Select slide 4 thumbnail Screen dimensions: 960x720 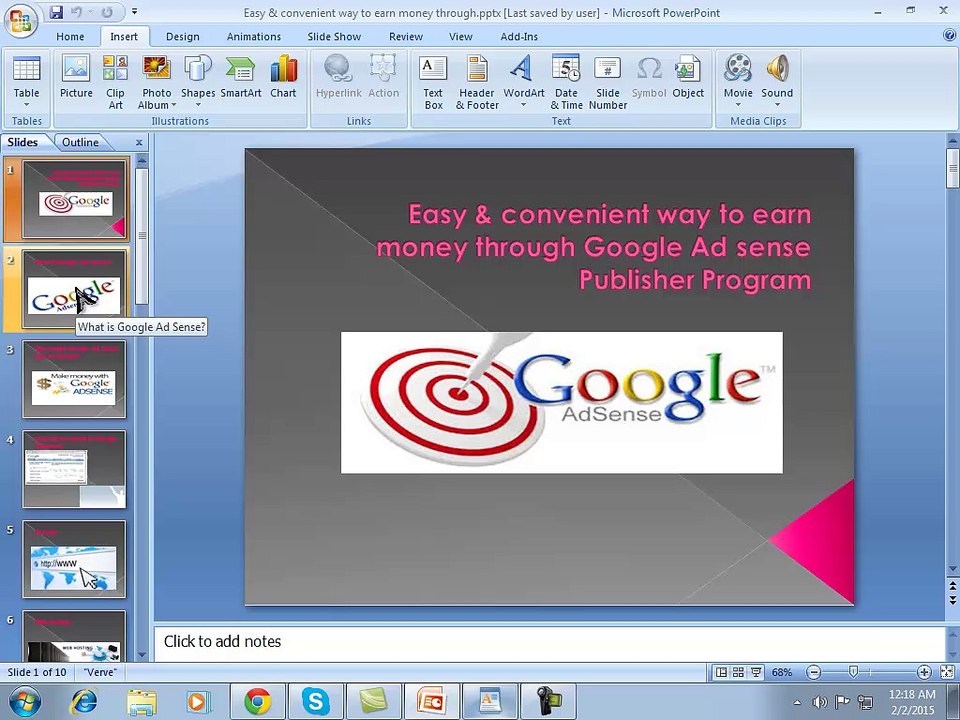[x=74, y=469]
